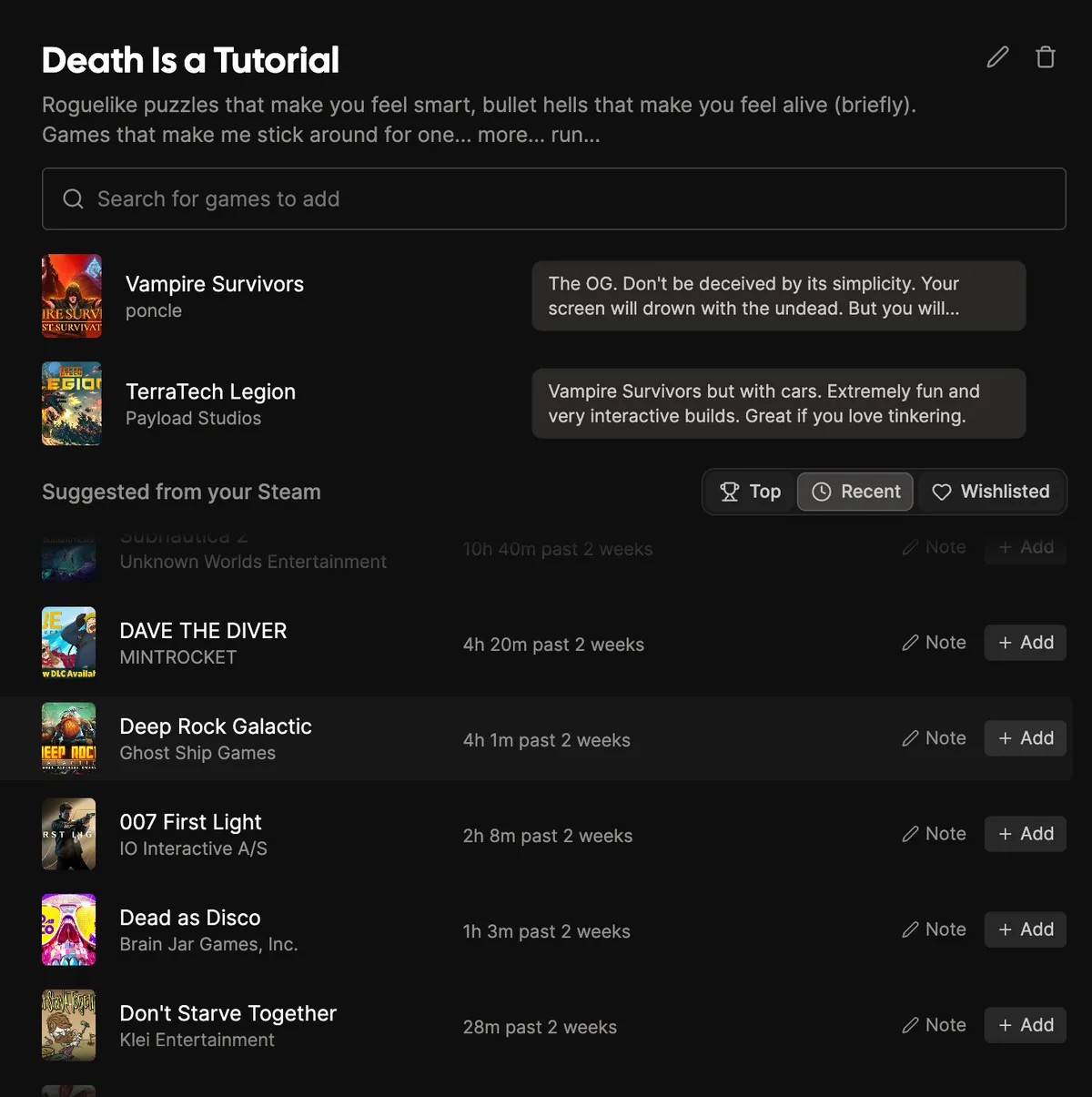Focus the Search for games to add field

pyautogui.click(x=553, y=198)
